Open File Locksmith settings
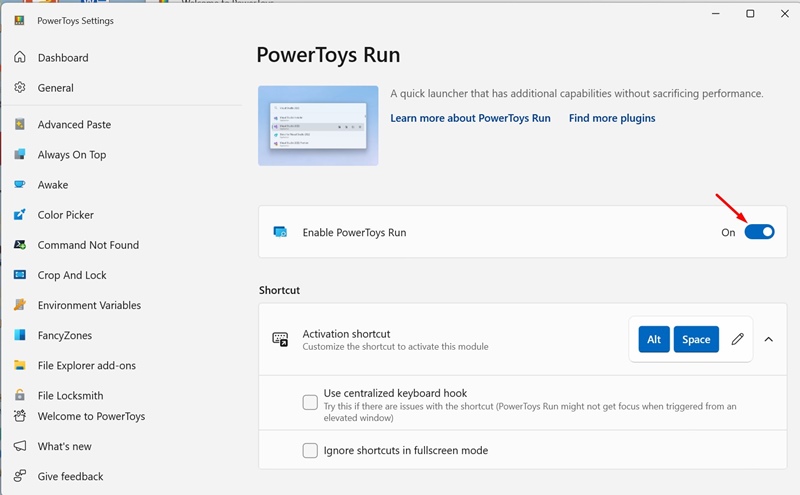Viewport: 800px width, 495px height. click(x=70, y=395)
